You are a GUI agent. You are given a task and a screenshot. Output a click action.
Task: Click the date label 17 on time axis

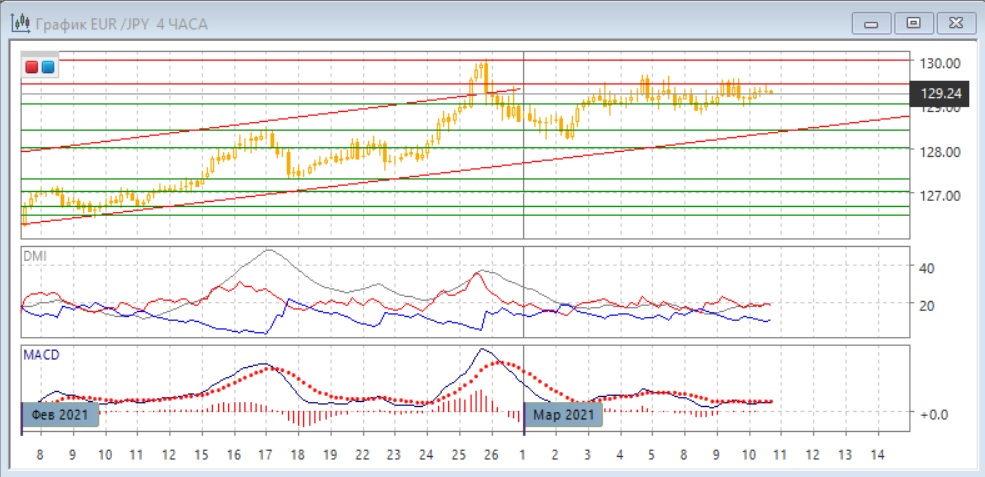tap(265, 455)
